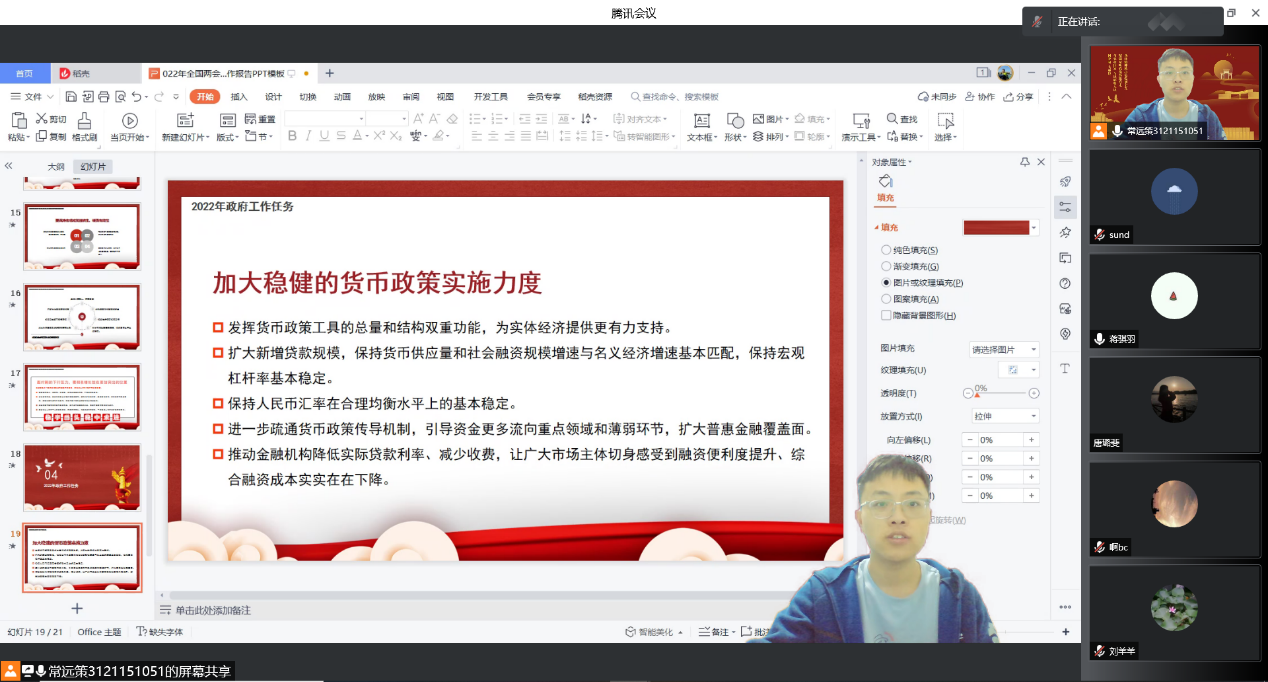
Task: Open the Object Properties sliders icon in side rail
Action: pyautogui.click(x=1065, y=207)
